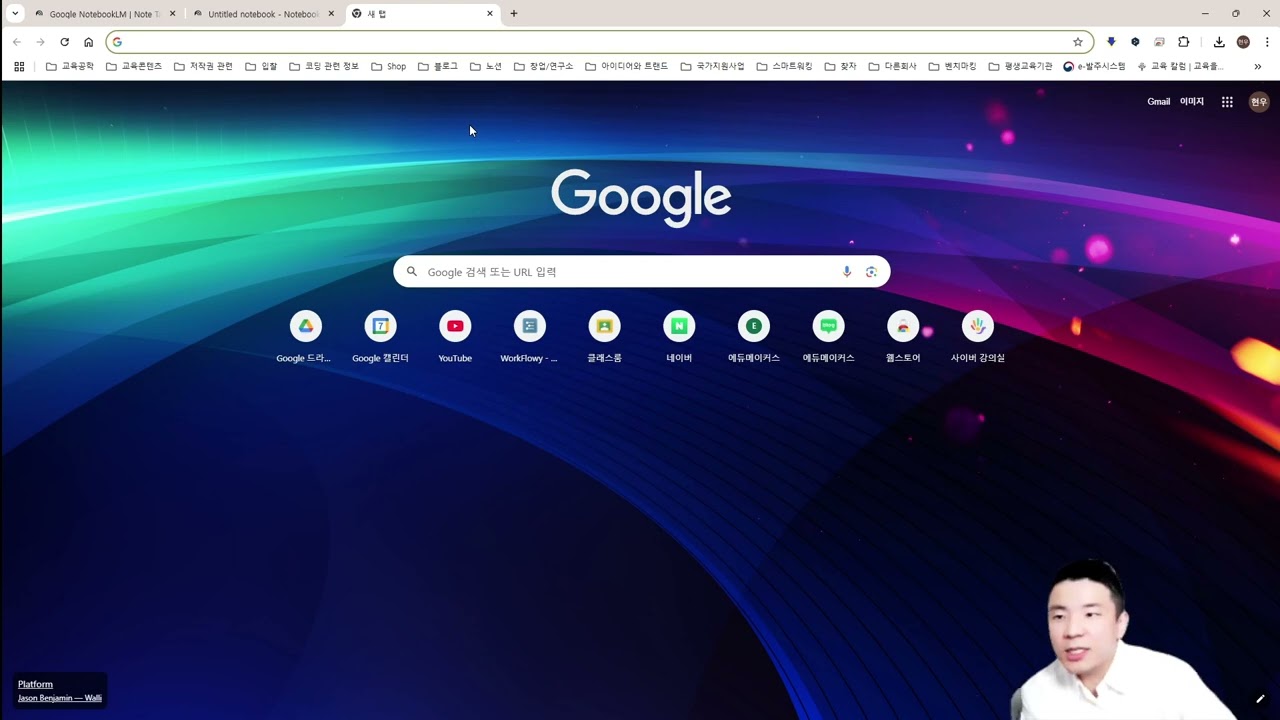1280x720 pixels.
Task: Click the Jason Benjamin — Walli link
Action: (60, 698)
